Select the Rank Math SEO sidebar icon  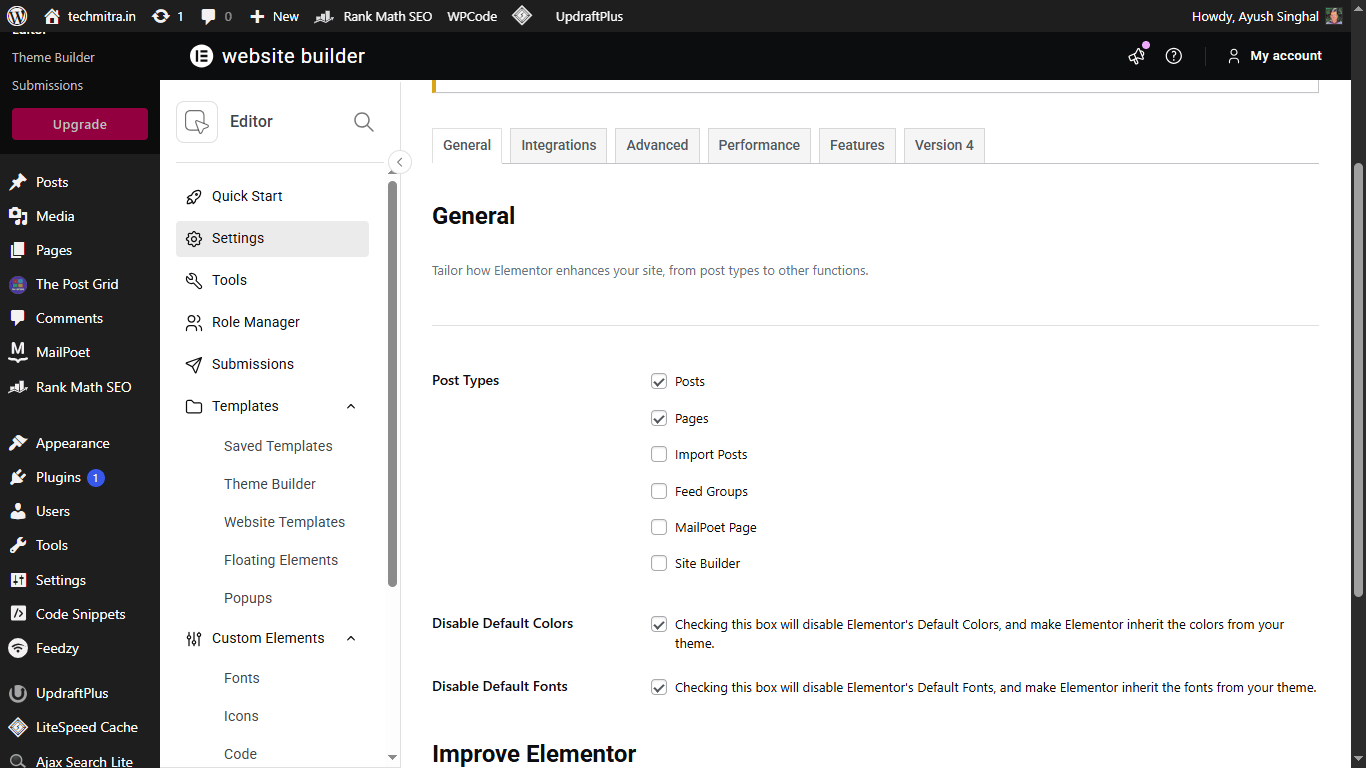(16, 387)
